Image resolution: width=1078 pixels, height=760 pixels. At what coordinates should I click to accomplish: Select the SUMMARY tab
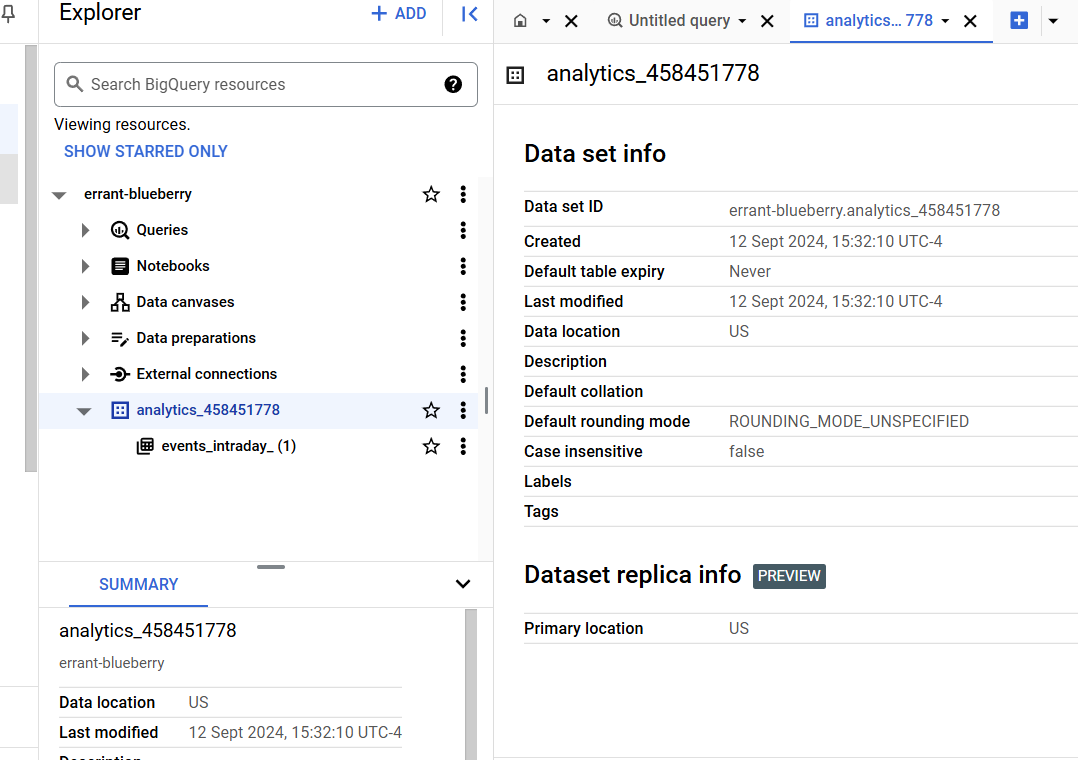[138, 585]
